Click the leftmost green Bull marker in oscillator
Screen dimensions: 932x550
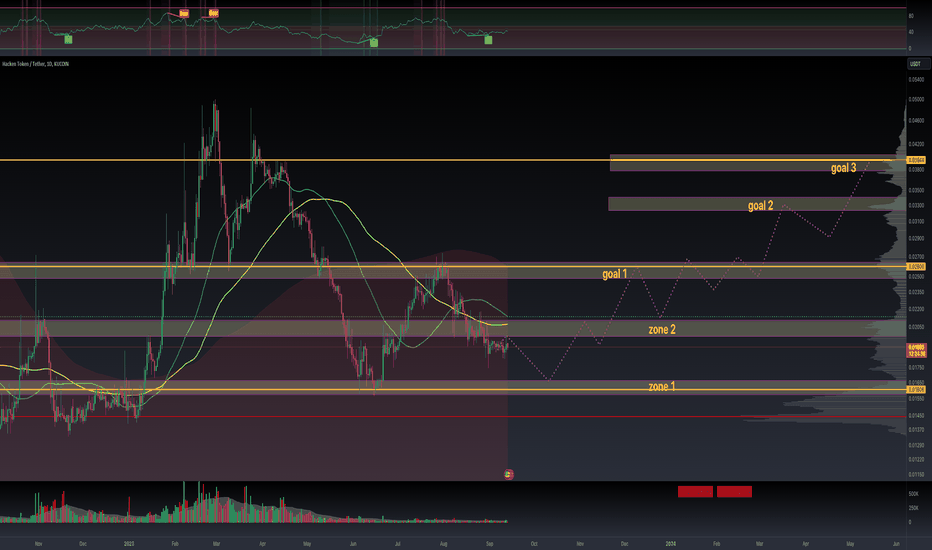pos(68,39)
